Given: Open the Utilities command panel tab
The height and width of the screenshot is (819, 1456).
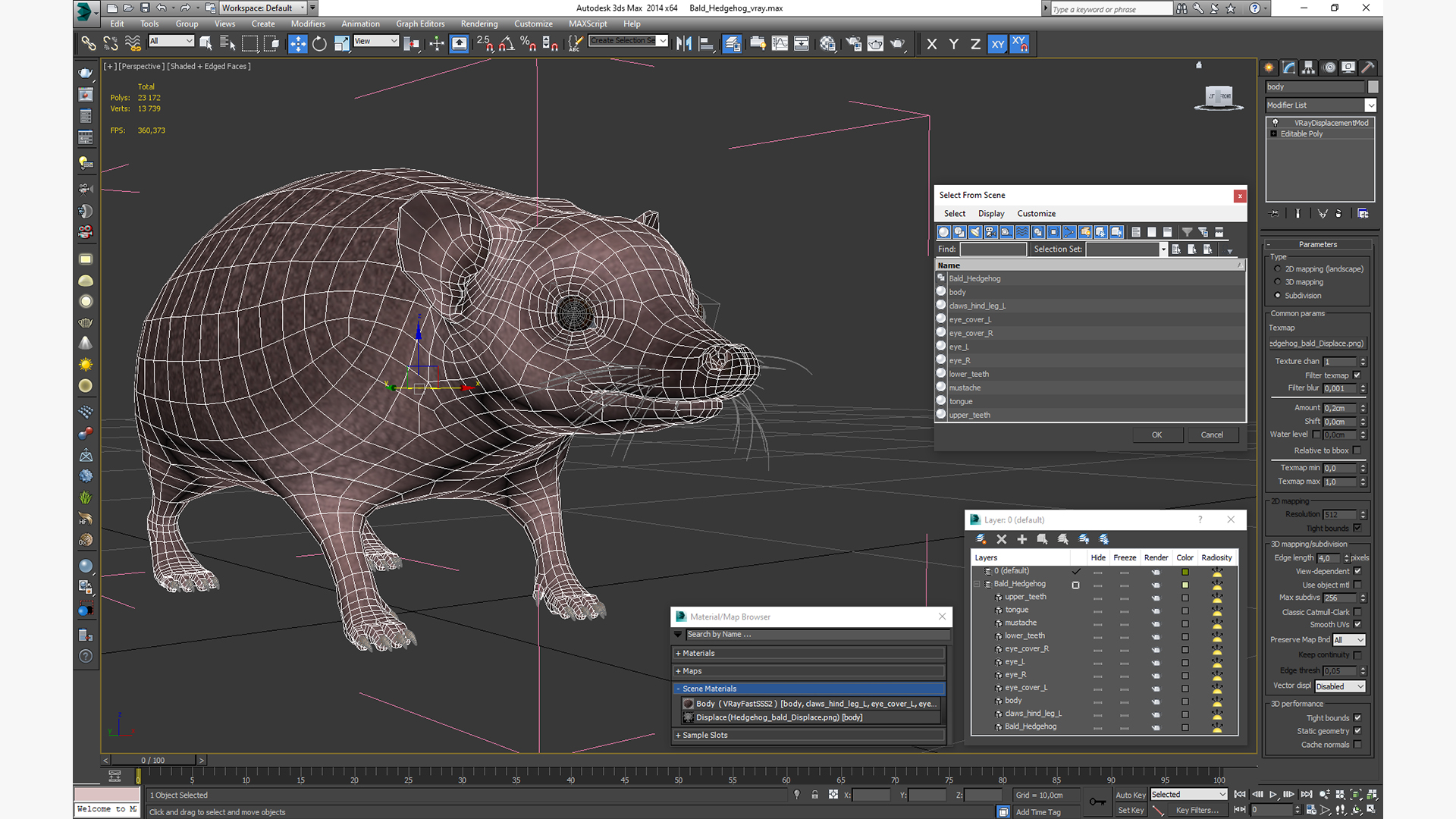Looking at the screenshot, I should 1368,67.
